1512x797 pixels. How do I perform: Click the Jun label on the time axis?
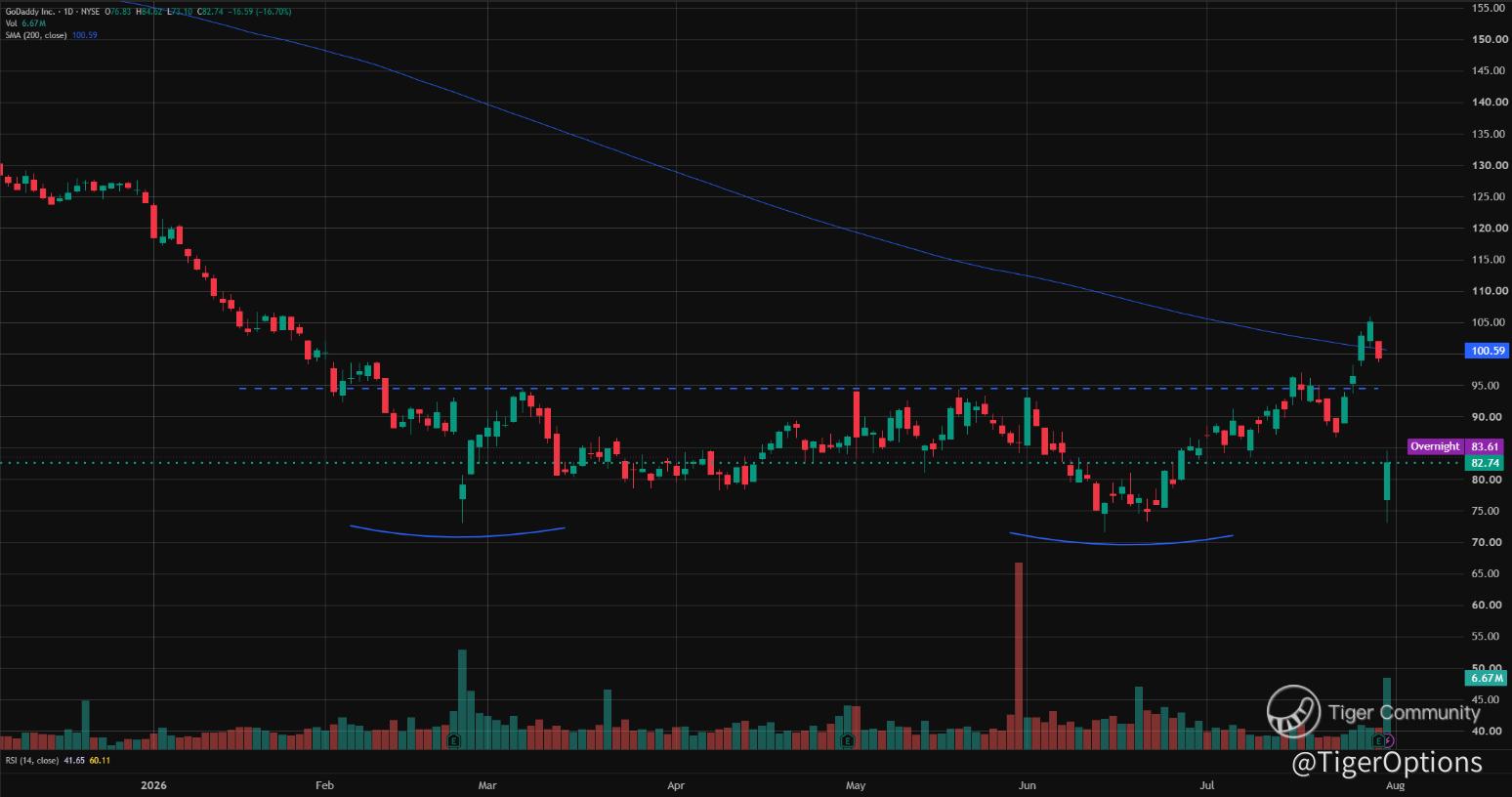tap(1027, 784)
